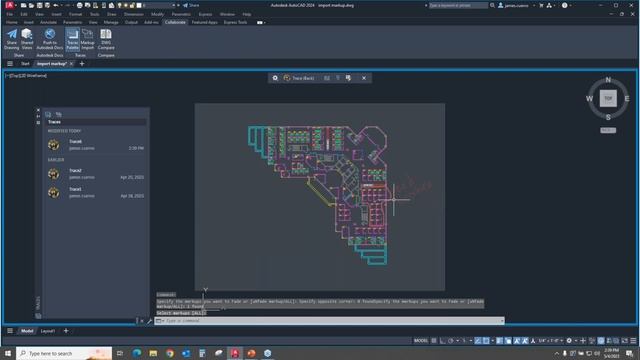Show hidden system tray icons chevron

(x=556, y=353)
